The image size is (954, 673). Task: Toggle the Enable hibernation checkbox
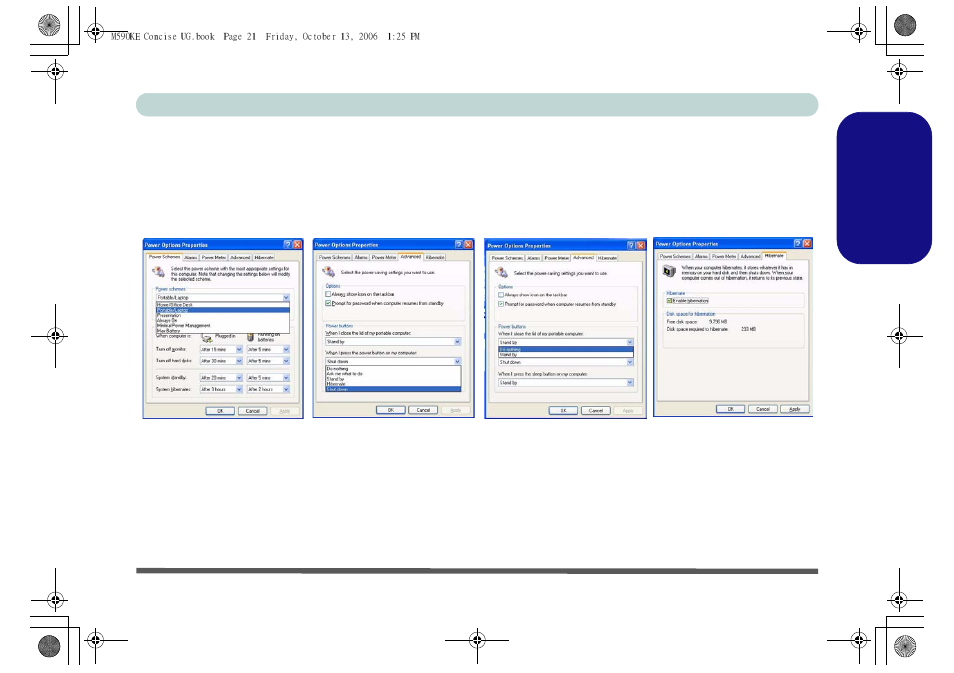click(668, 300)
